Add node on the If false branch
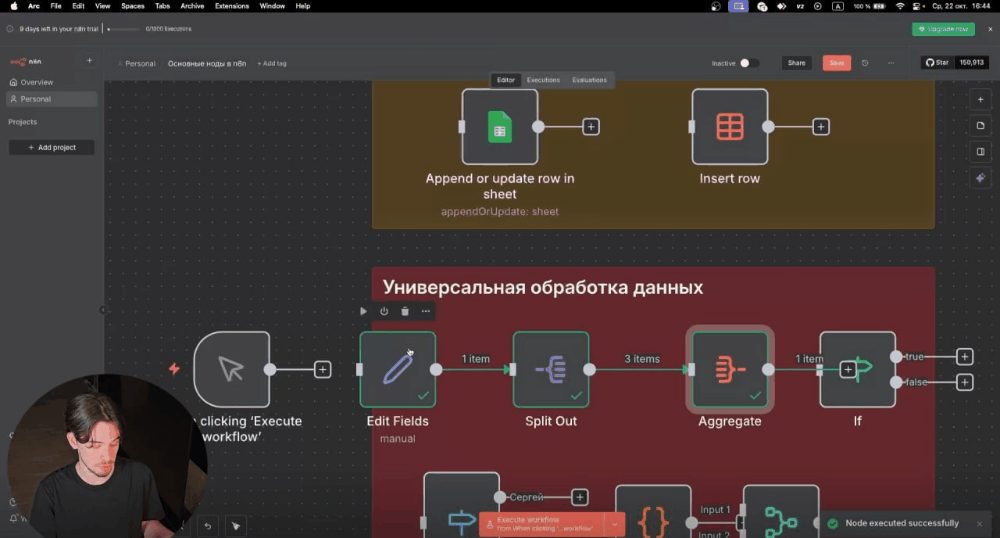The width and height of the screenshot is (1000, 538). (964, 382)
